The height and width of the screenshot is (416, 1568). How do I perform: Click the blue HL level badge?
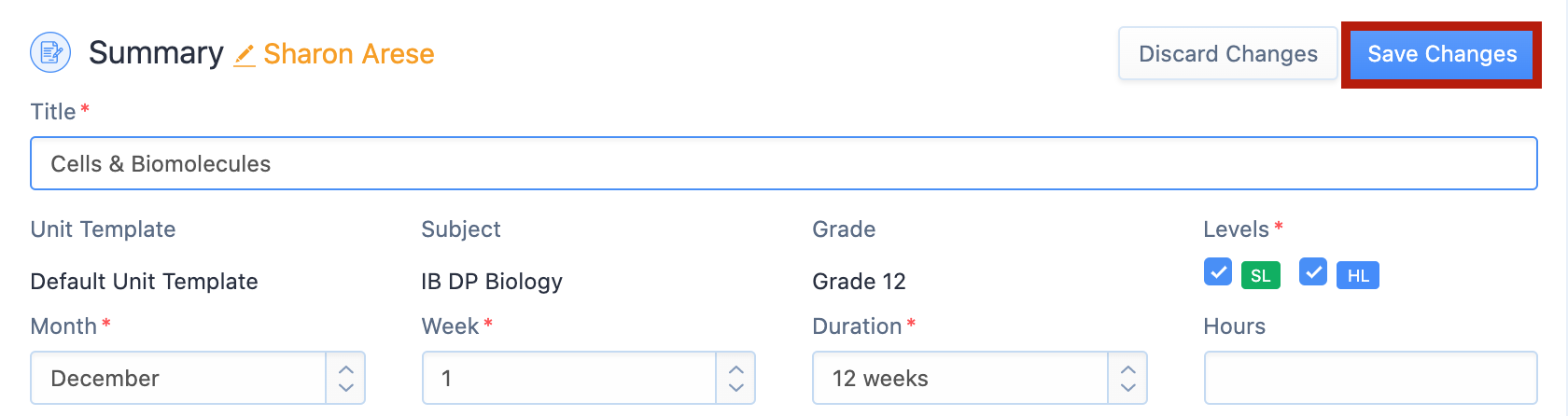coord(1358,275)
